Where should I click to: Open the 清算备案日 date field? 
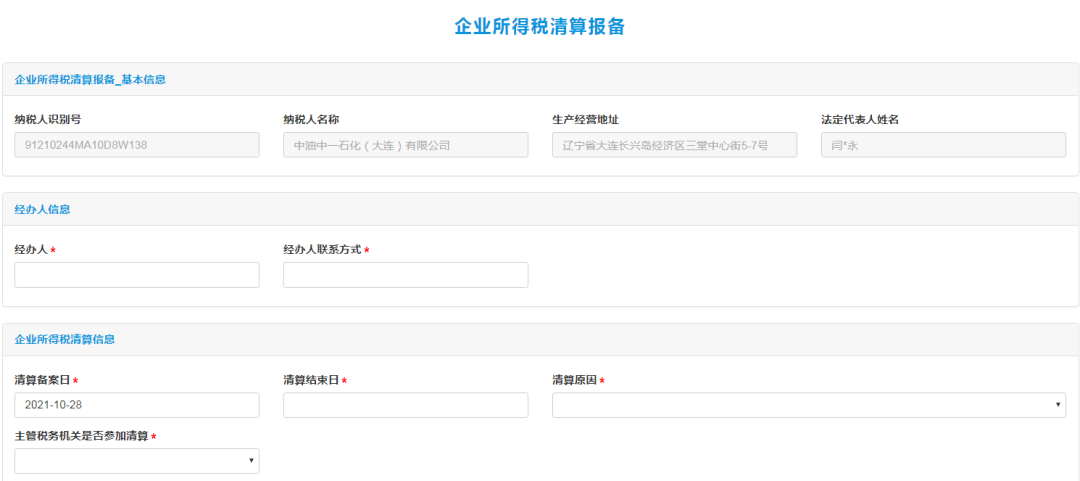pyautogui.click(x=137, y=405)
